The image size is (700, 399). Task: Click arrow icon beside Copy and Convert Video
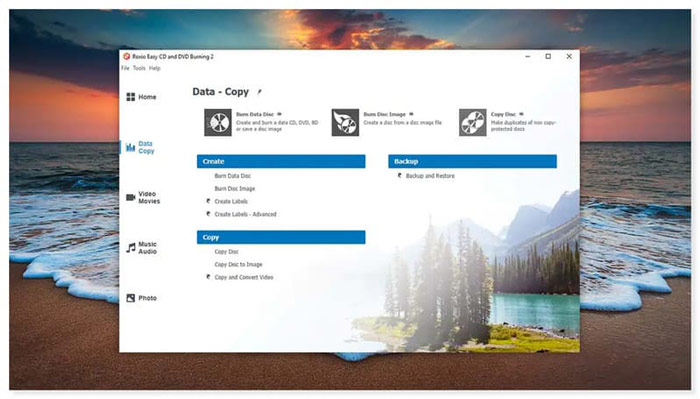(x=208, y=277)
